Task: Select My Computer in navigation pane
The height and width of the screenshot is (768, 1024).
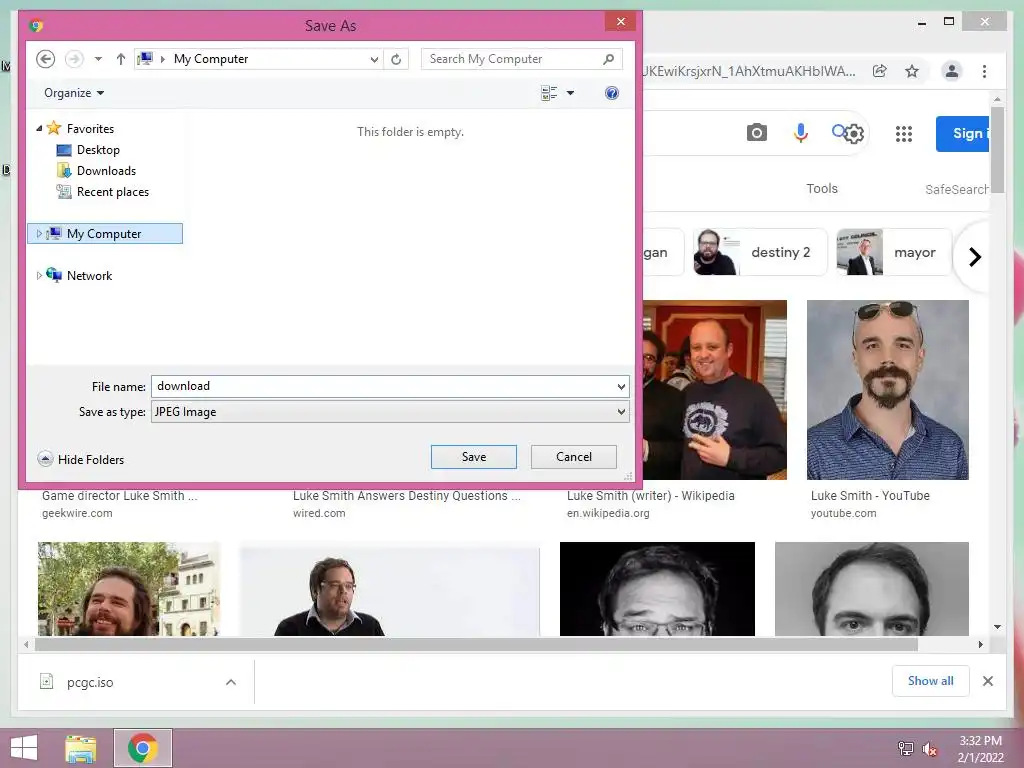Action: [104, 234]
